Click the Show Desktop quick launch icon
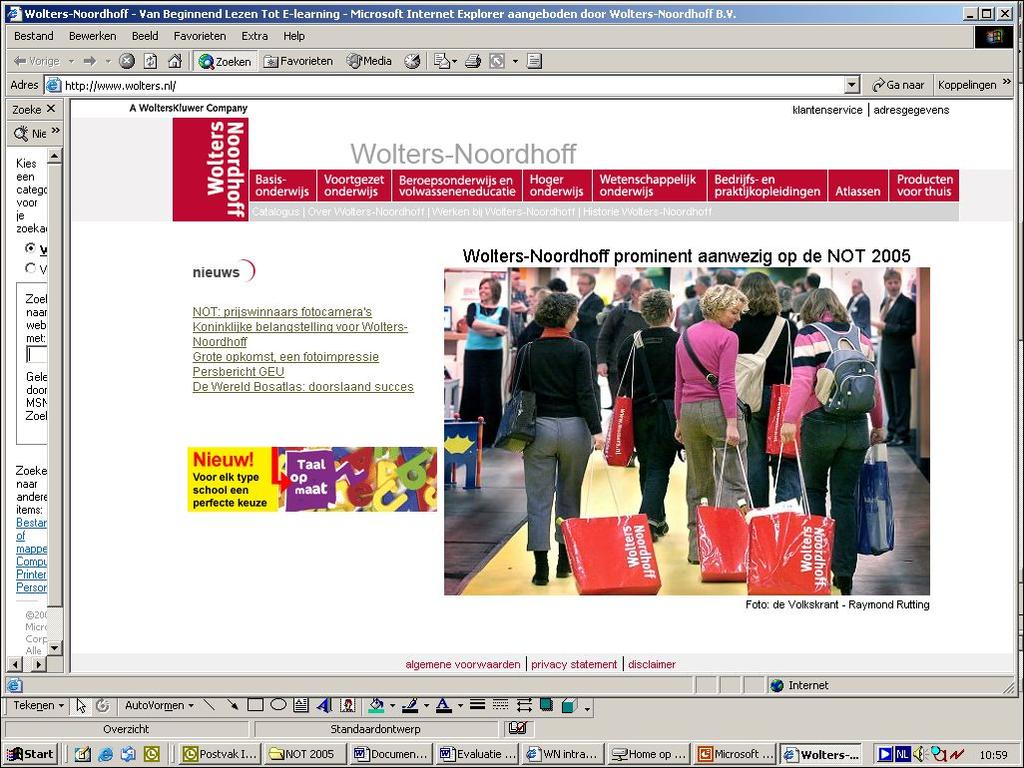This screenshot has height=768, width=1024. [82, 754]
